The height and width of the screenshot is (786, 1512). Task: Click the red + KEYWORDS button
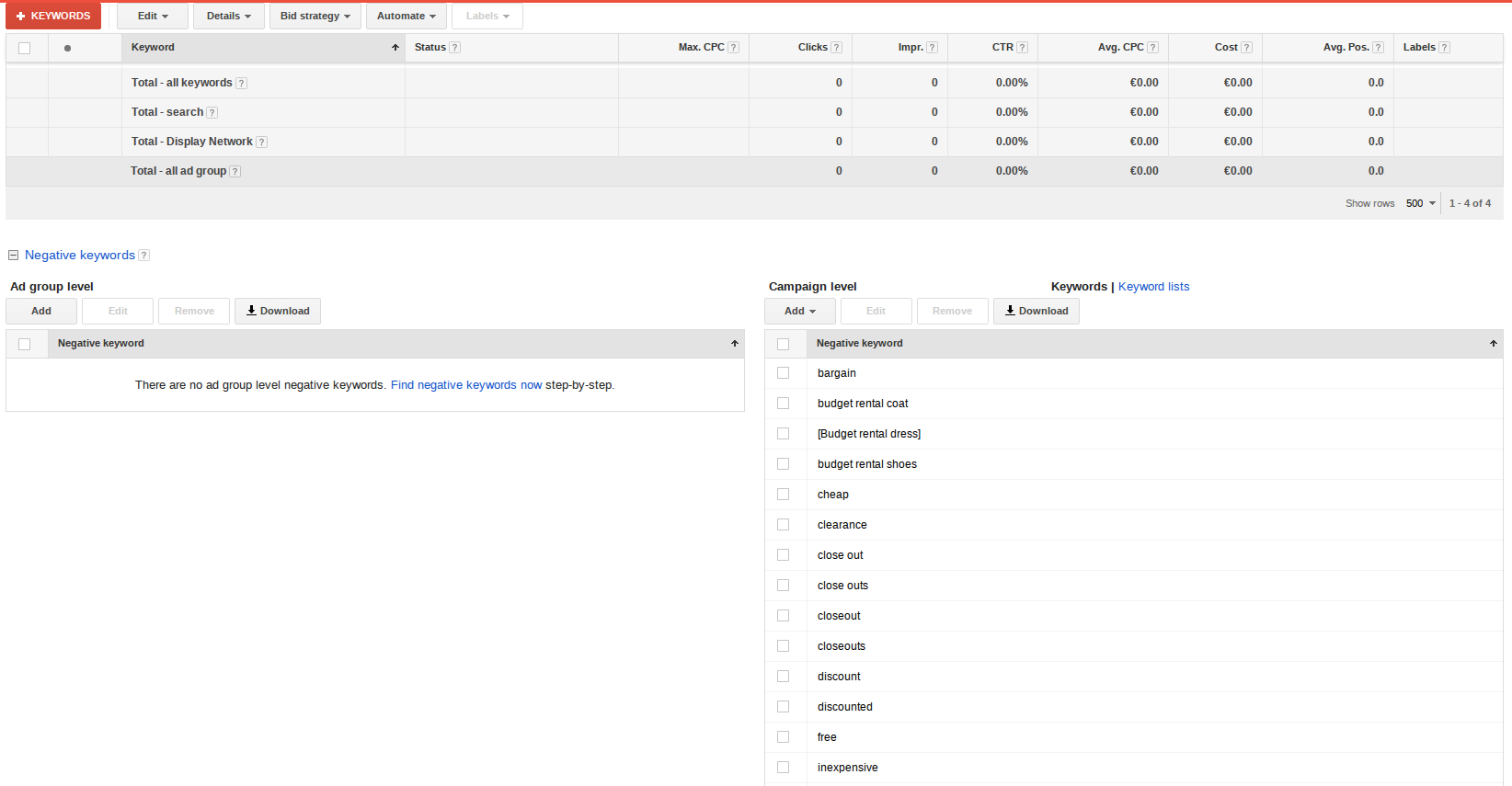click(x=53, y=17)
